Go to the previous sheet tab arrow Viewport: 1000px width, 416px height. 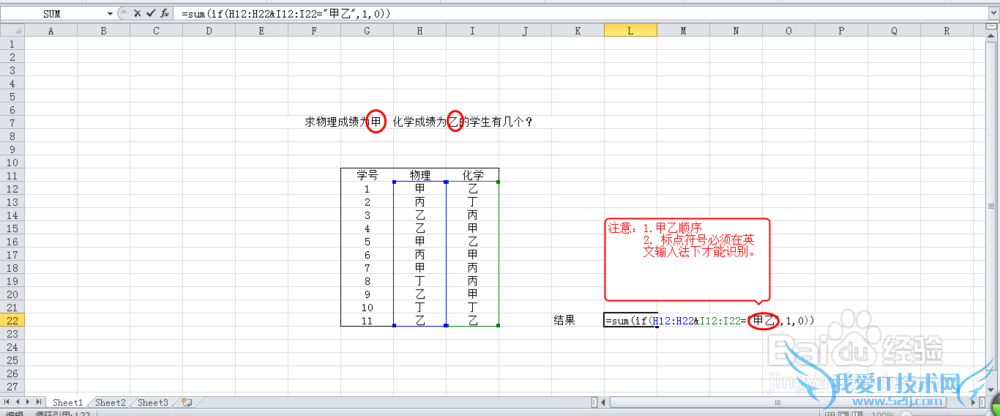(18, 402)
